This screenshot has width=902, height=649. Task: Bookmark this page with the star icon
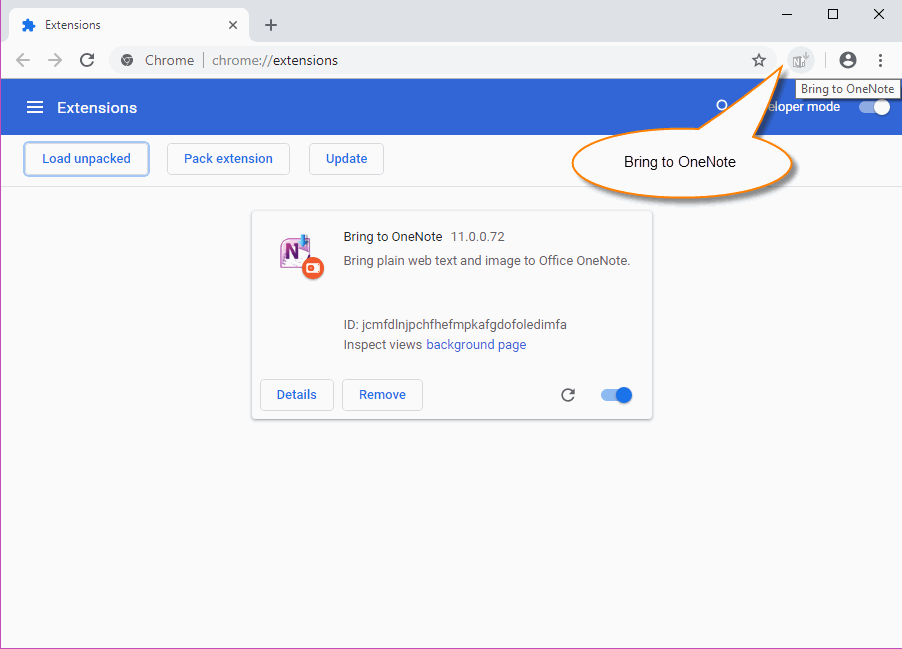point(759,60)
